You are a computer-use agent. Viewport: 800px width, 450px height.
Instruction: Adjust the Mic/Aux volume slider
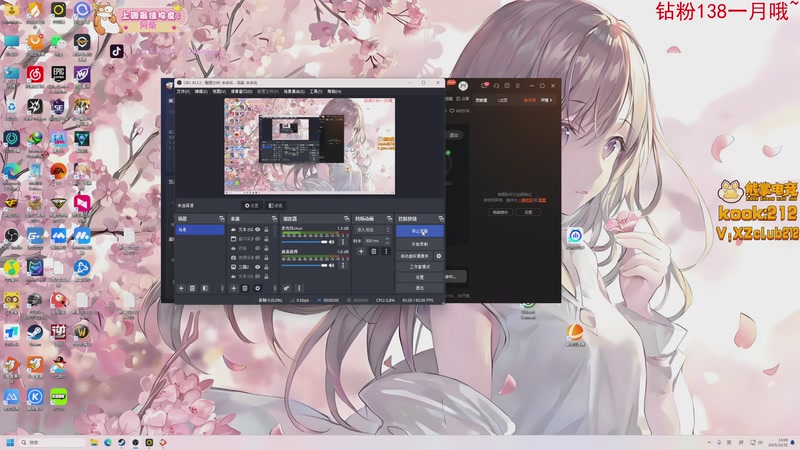coord(305,242)
